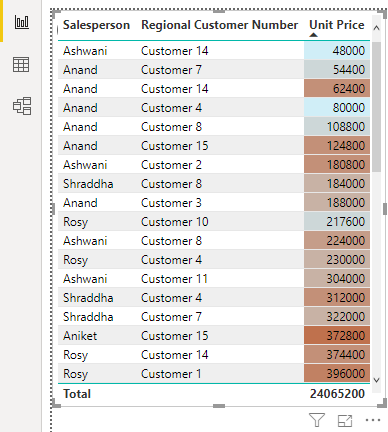The image size is (388, 432).
Task: Select the 48000 unit price cell
Action: point(337,51)
